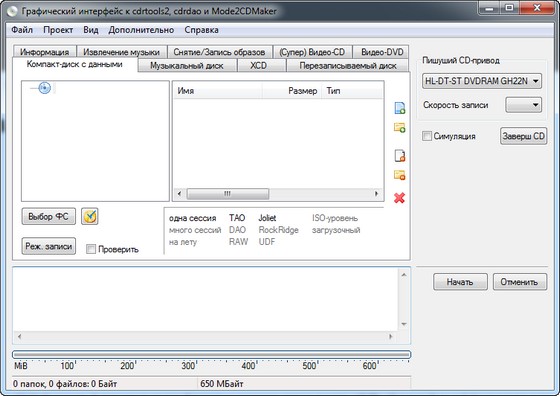Image resolution: width=560 pixels, height=396 pixels.
Task: Switch to the Музыкальный диск tab
Action: (x=187, y=66)
